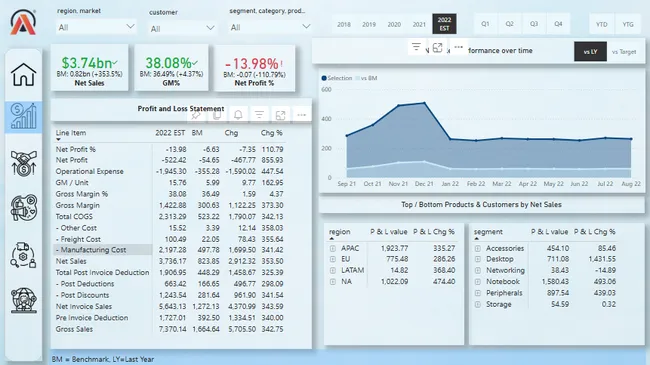Open the segment, category, product dropdown
Image resolution: width=650 pixels, height=365 pixels.
[270, 27]
